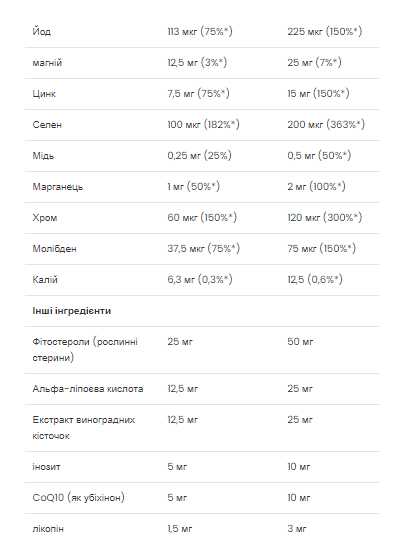Click the Хром 120 мкг (300%*) value
The height and width of the screenshot is (559, 404).
point(324,217)
